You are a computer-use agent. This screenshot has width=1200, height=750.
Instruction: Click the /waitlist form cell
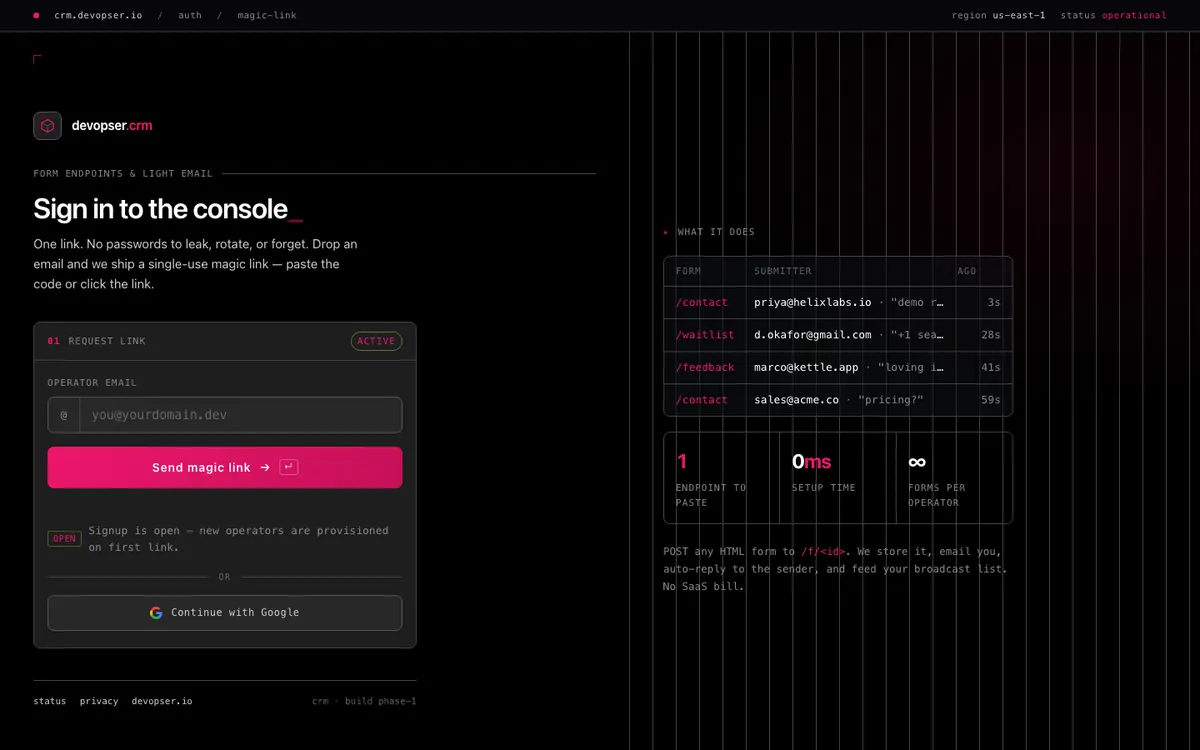[705, 335]
